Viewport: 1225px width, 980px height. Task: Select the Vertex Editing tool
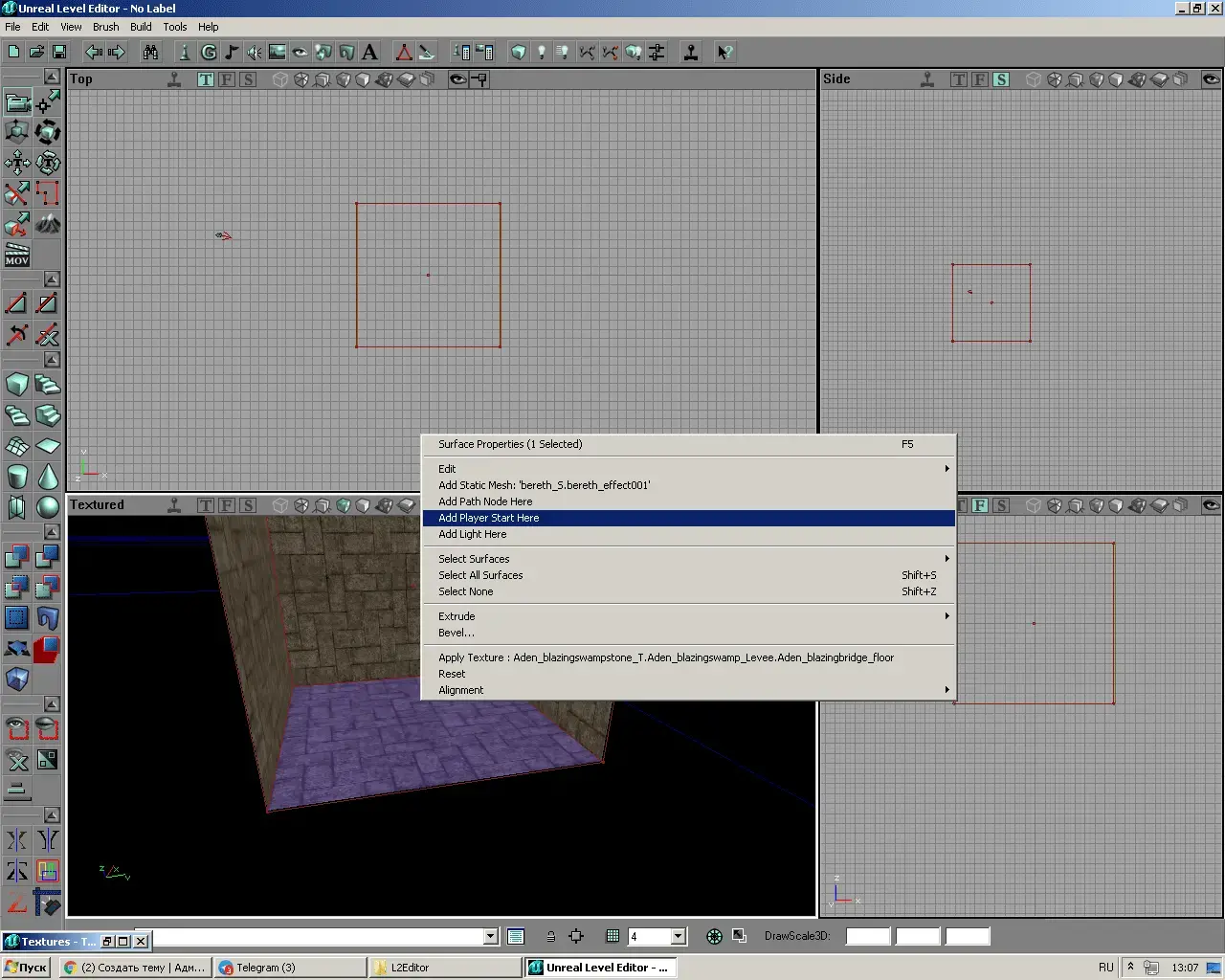[47, 101]
